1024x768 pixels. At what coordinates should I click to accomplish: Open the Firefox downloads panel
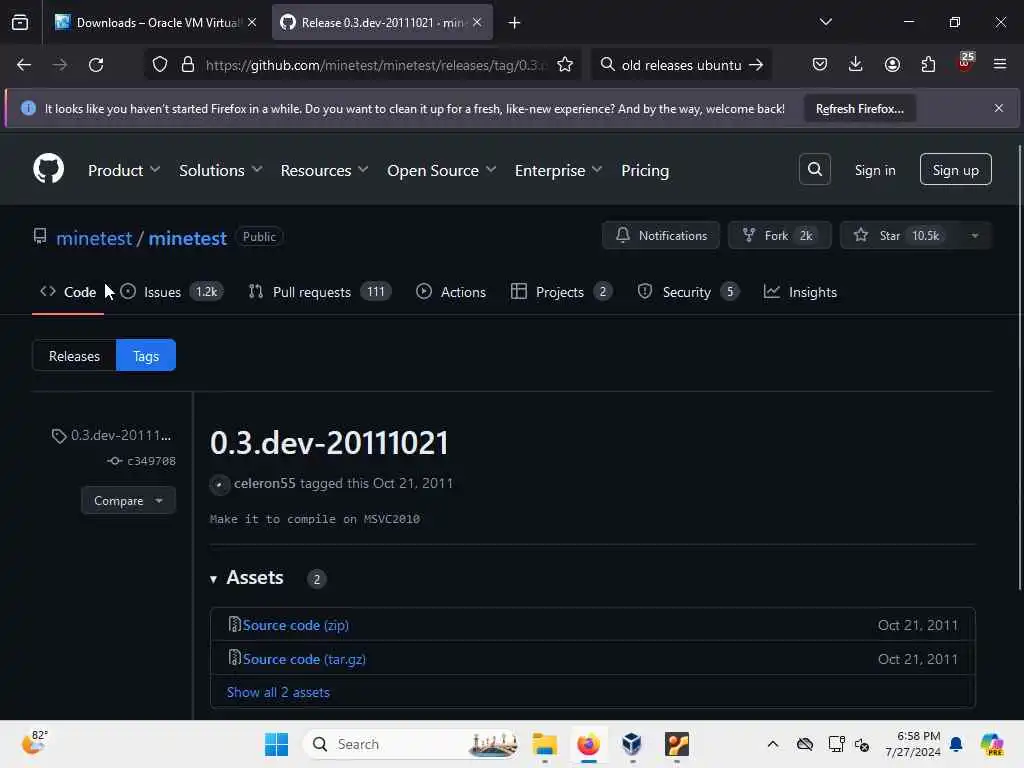tap(856, 64)
